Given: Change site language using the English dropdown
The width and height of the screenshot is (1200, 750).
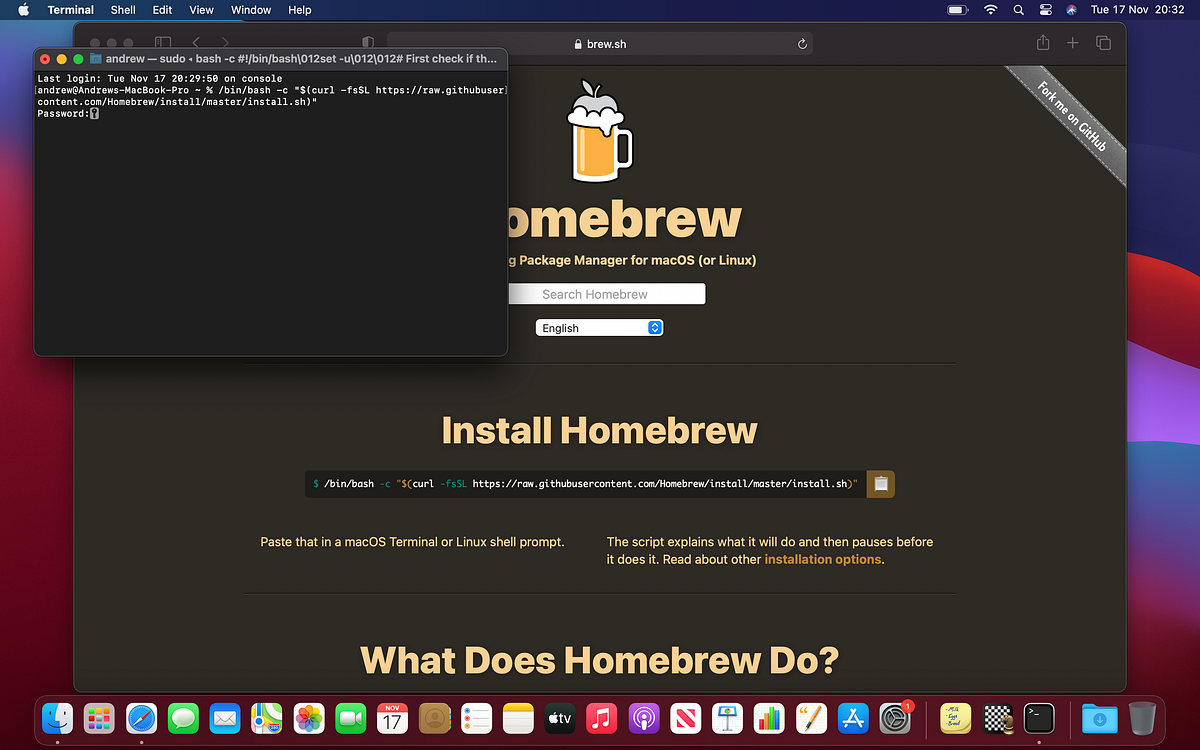Looking at the screenshot, I should tap(598, 327).
